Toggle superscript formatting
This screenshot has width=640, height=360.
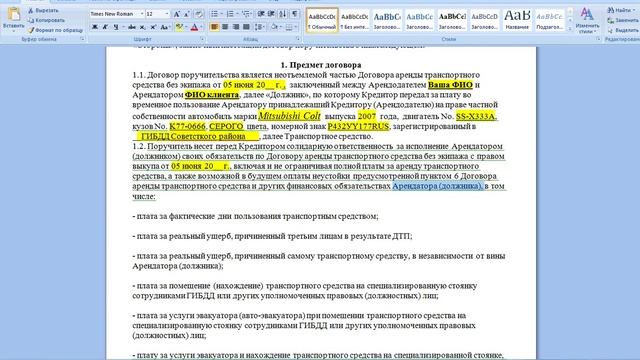[153, 27]
